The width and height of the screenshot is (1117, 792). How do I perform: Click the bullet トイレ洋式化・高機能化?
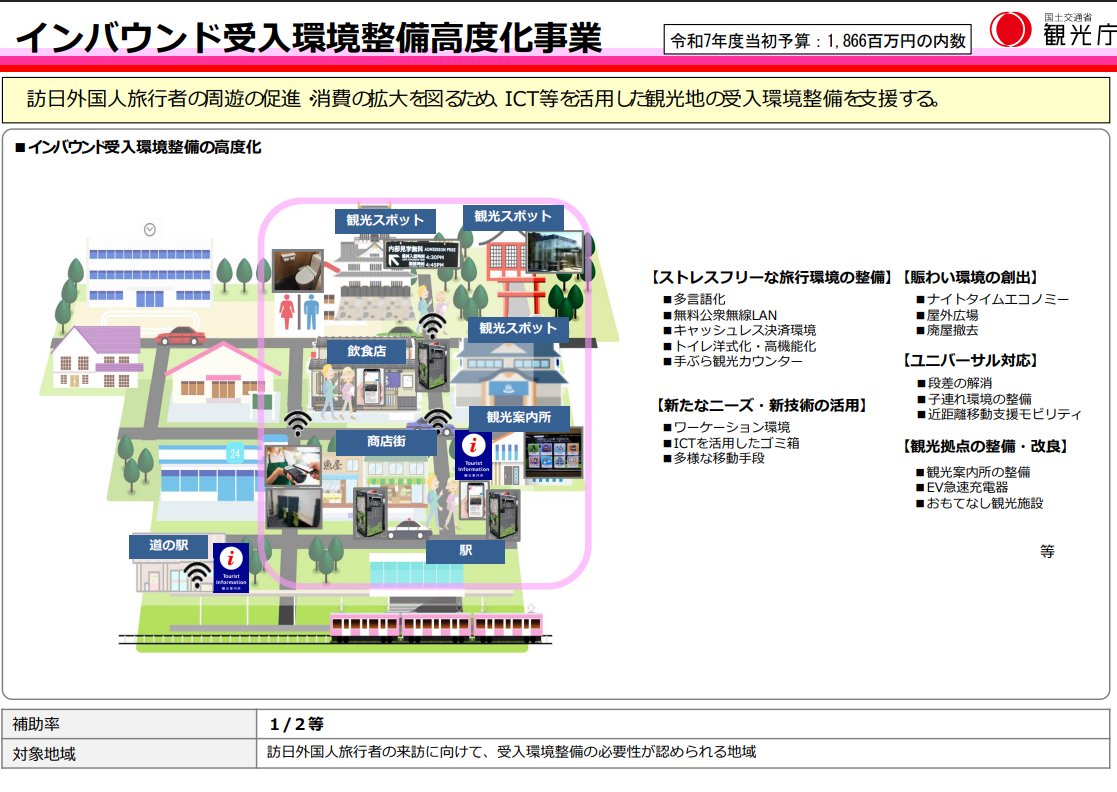pyautogui.click(x=739, y=346)
